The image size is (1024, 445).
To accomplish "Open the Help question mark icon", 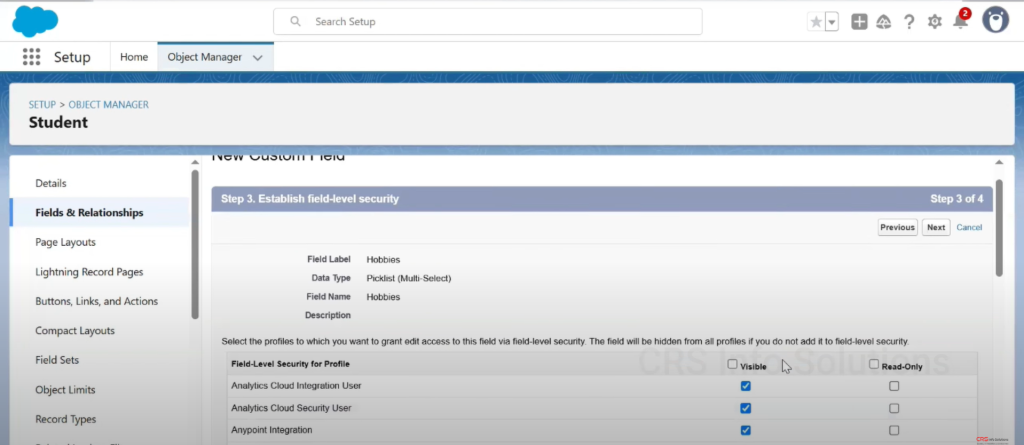I will [909, 22].
